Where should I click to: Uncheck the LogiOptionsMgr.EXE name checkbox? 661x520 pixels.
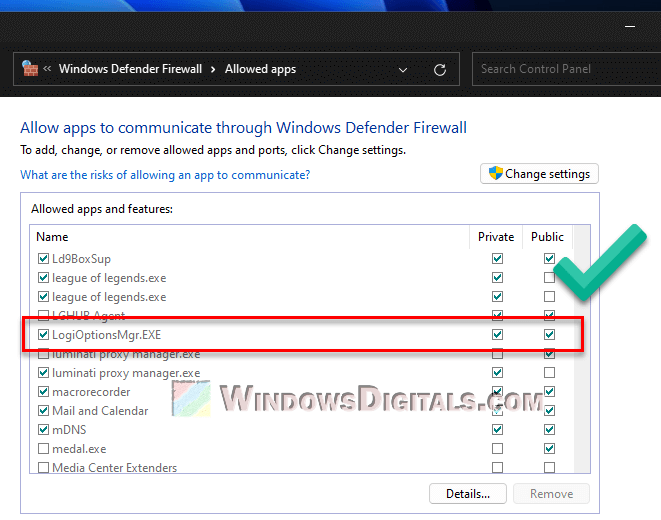pyautogui.click(x=43, y=335)
